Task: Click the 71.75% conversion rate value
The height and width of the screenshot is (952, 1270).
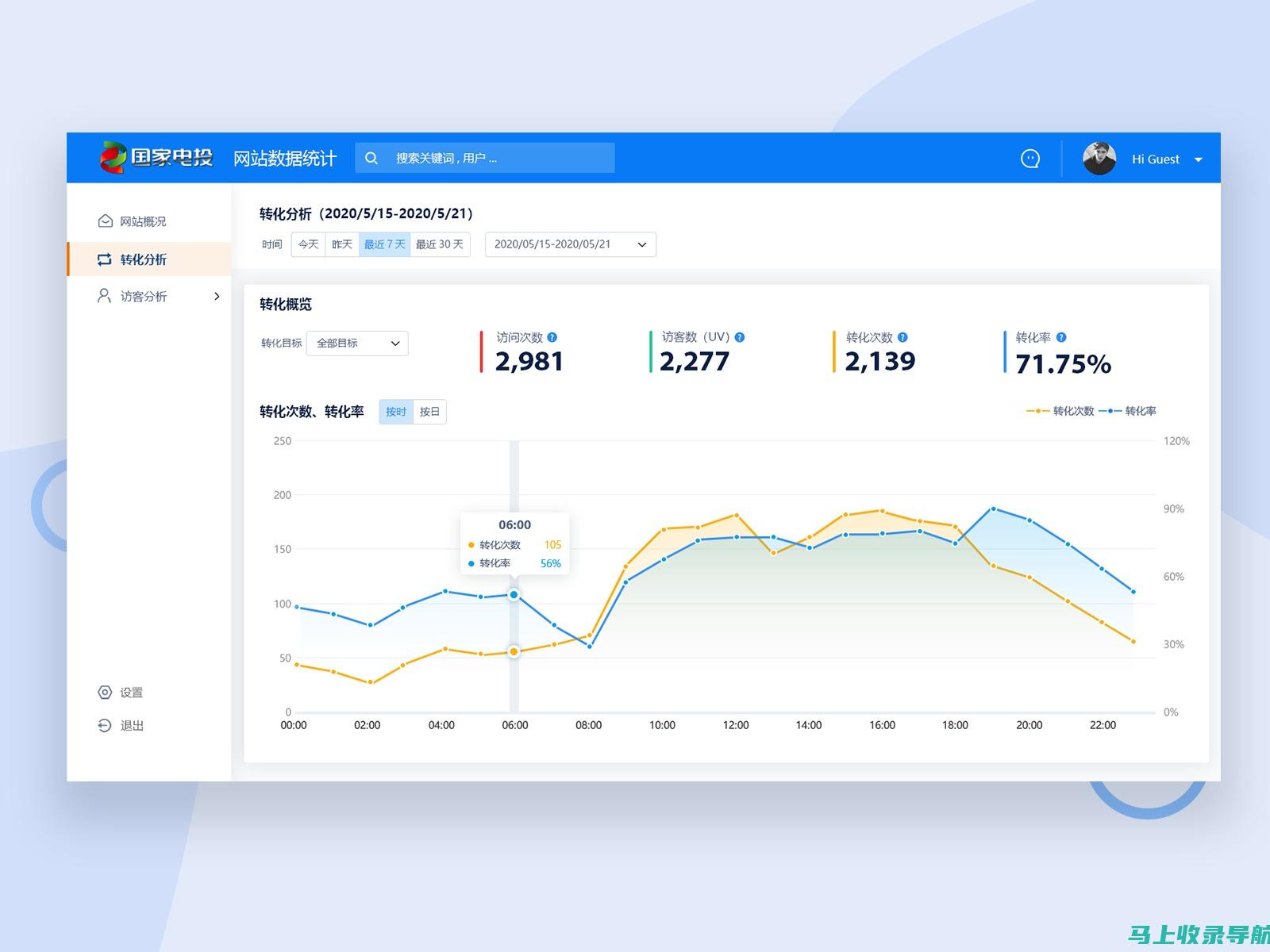Action: point(1064,364)
